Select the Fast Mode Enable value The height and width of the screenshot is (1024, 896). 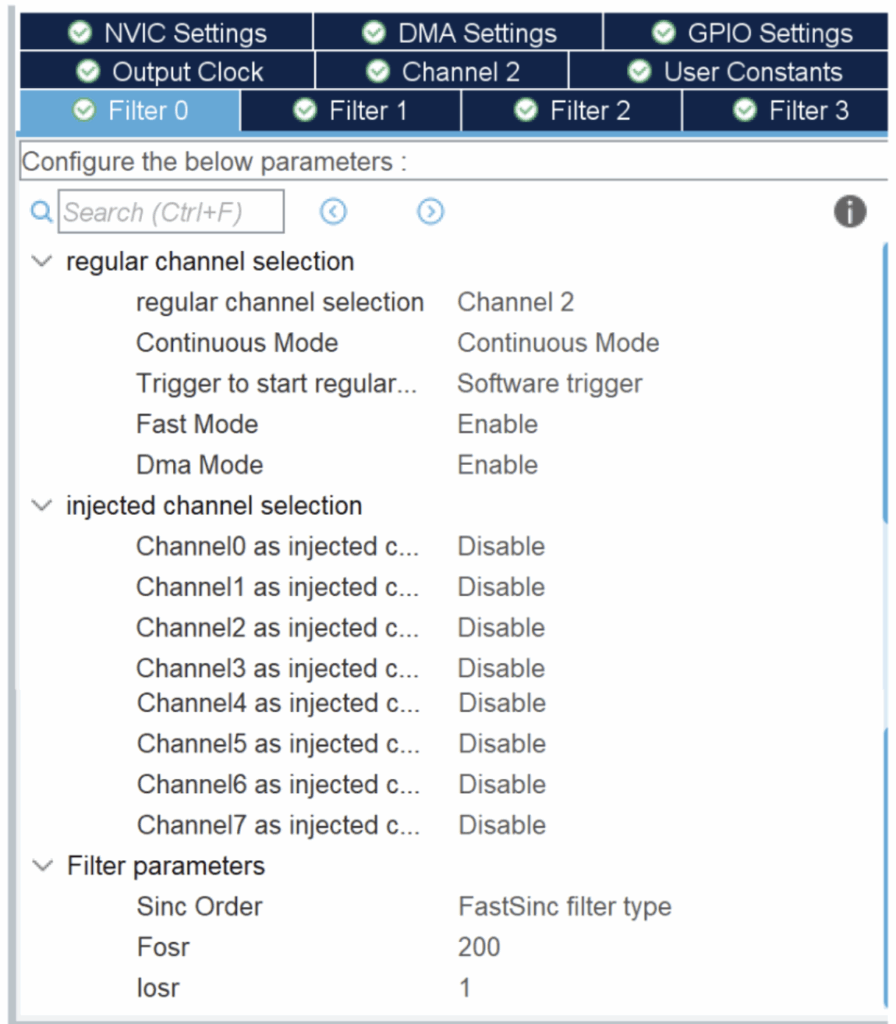tap(497, 424)
